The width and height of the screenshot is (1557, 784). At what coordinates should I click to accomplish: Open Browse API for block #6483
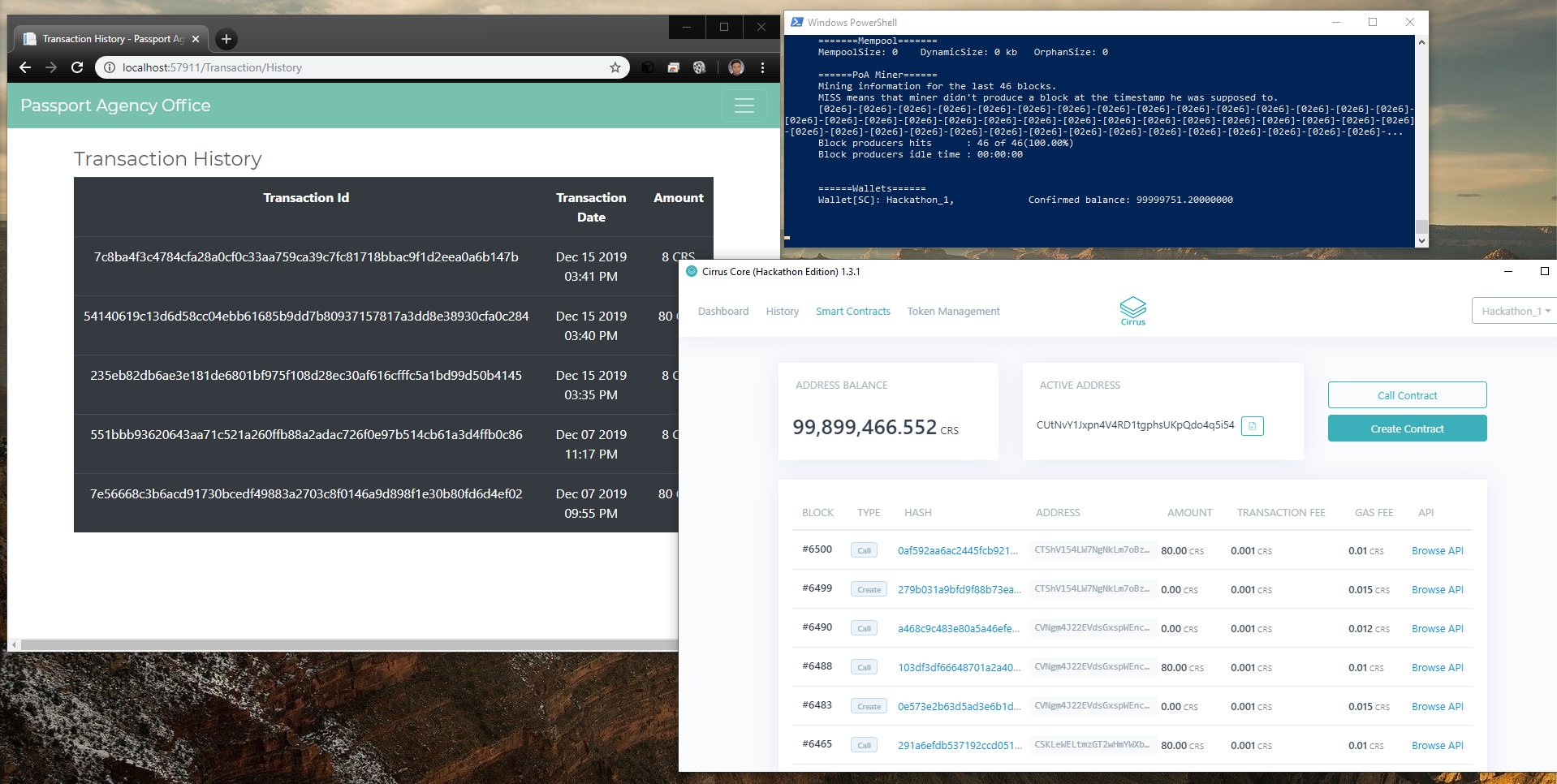pyautogui.click(x=1438, y=707)
